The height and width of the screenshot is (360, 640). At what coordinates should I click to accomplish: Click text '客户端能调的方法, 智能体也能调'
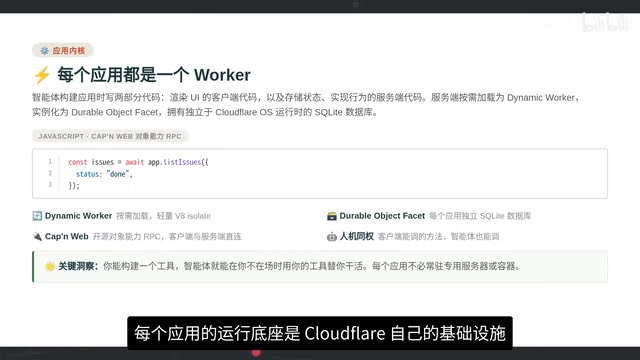(438, 236)
